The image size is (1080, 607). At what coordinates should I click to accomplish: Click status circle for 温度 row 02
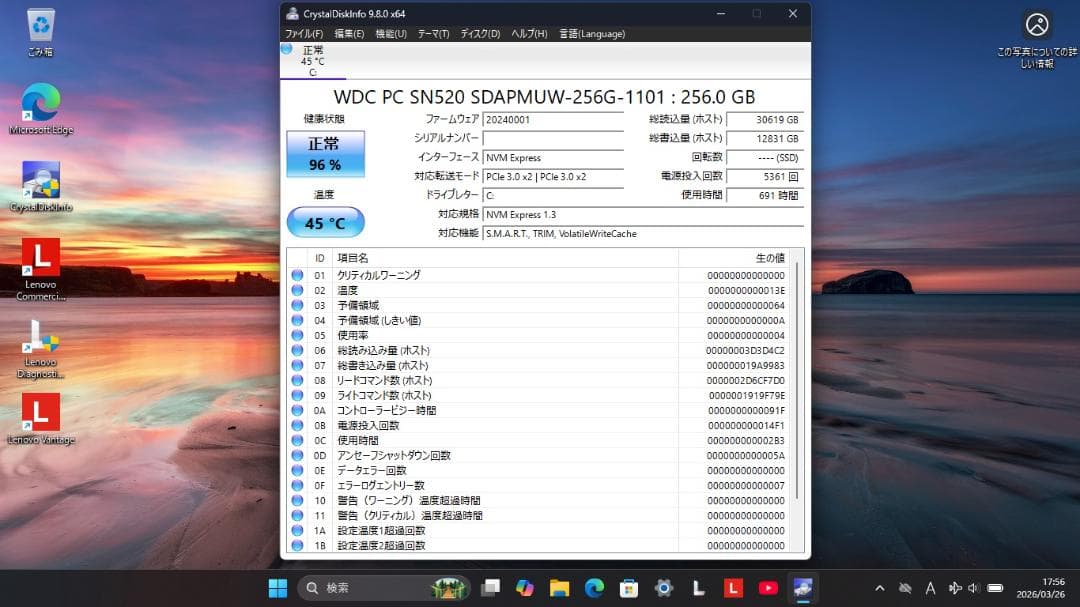297,290
